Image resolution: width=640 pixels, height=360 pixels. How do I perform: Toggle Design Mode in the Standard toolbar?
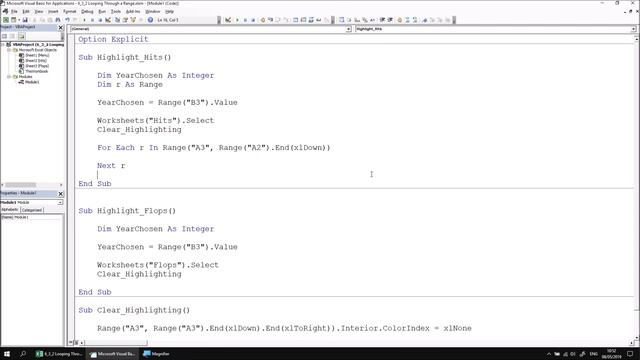(108, 20)
